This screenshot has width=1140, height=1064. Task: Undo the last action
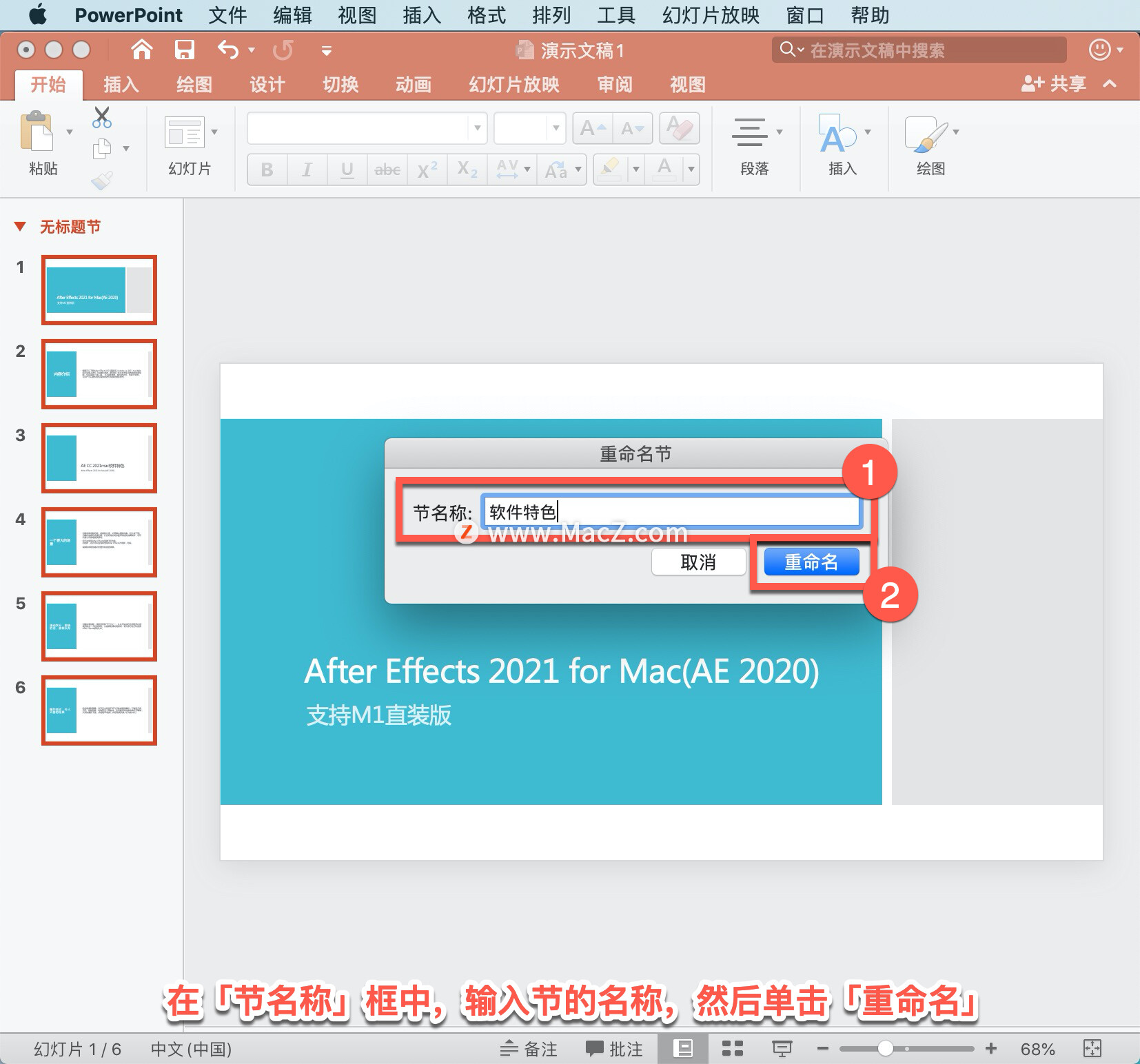[228, 50]
